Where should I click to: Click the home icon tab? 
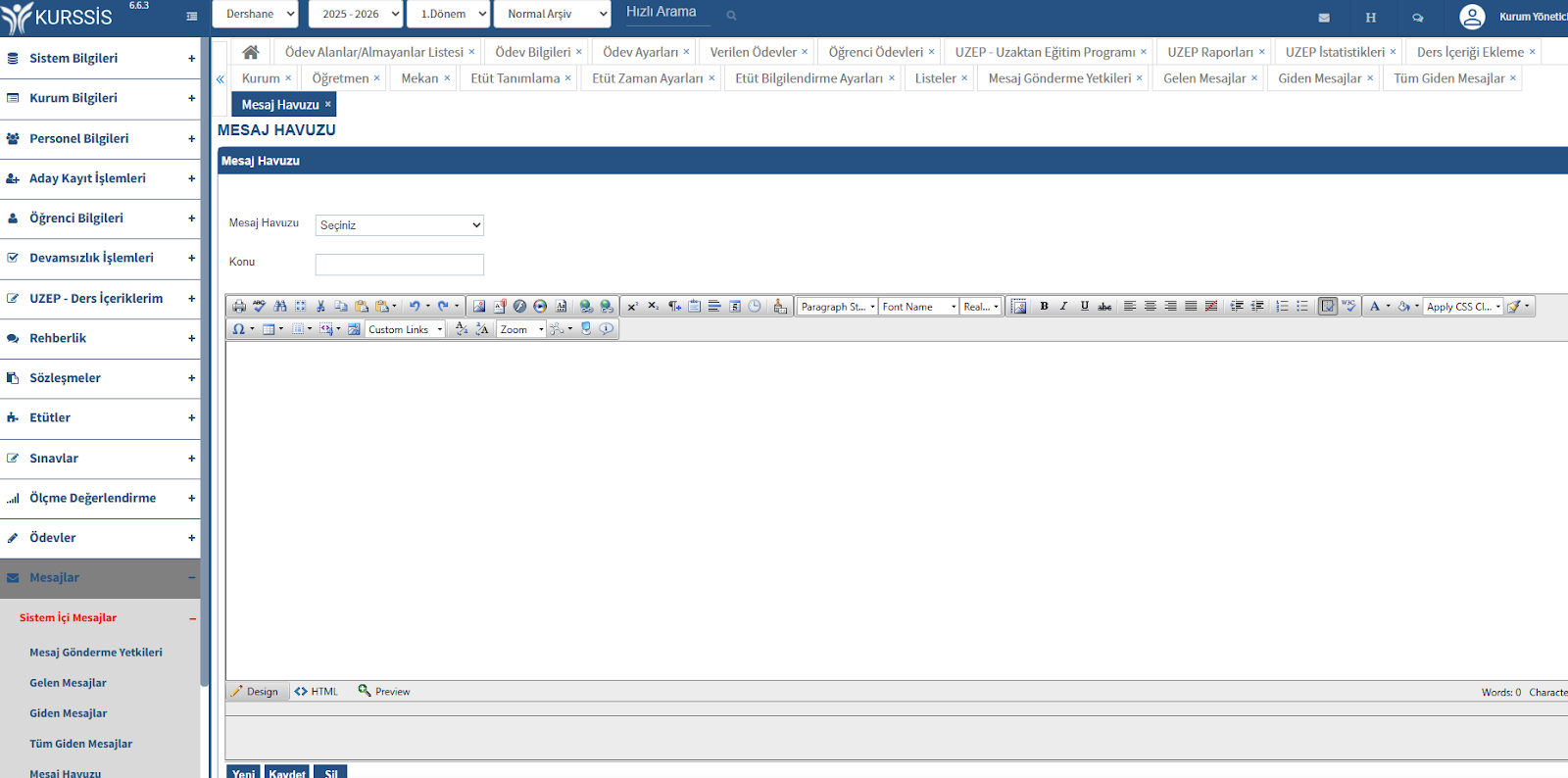click(251, 52)
